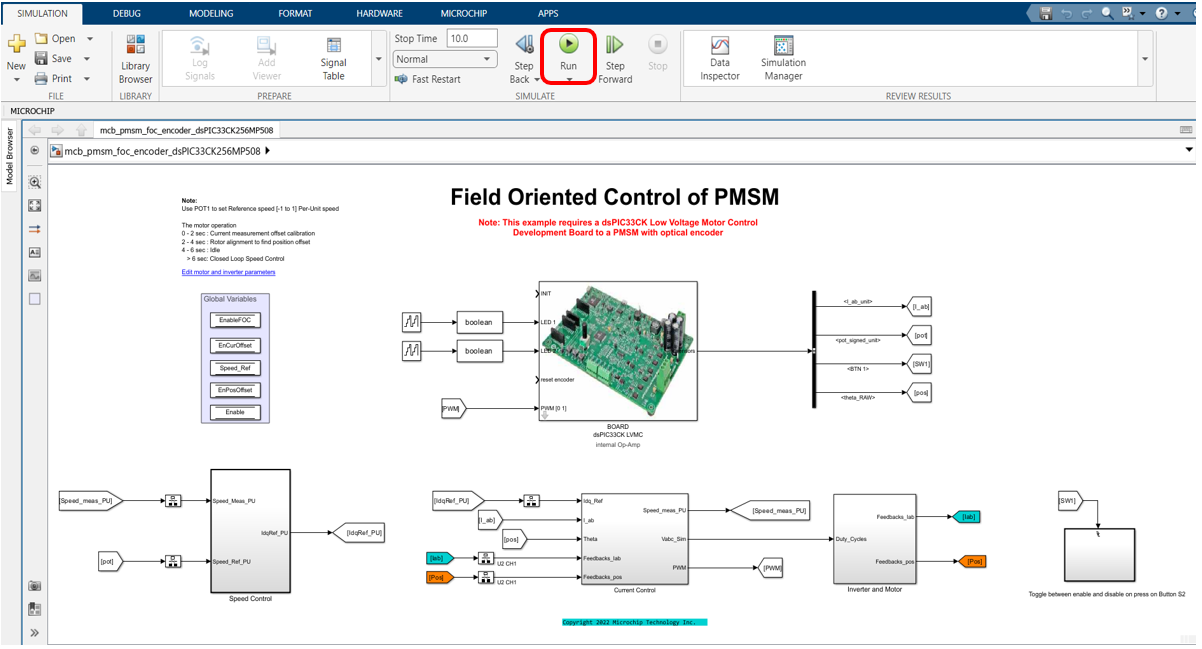Click the EnableFOC global variable block
This screenshot has width=1202, height=649.
(235, 320)
